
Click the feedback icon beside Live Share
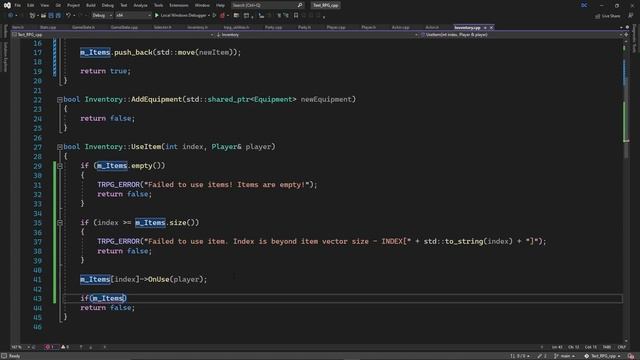click(x=631, y=16)
